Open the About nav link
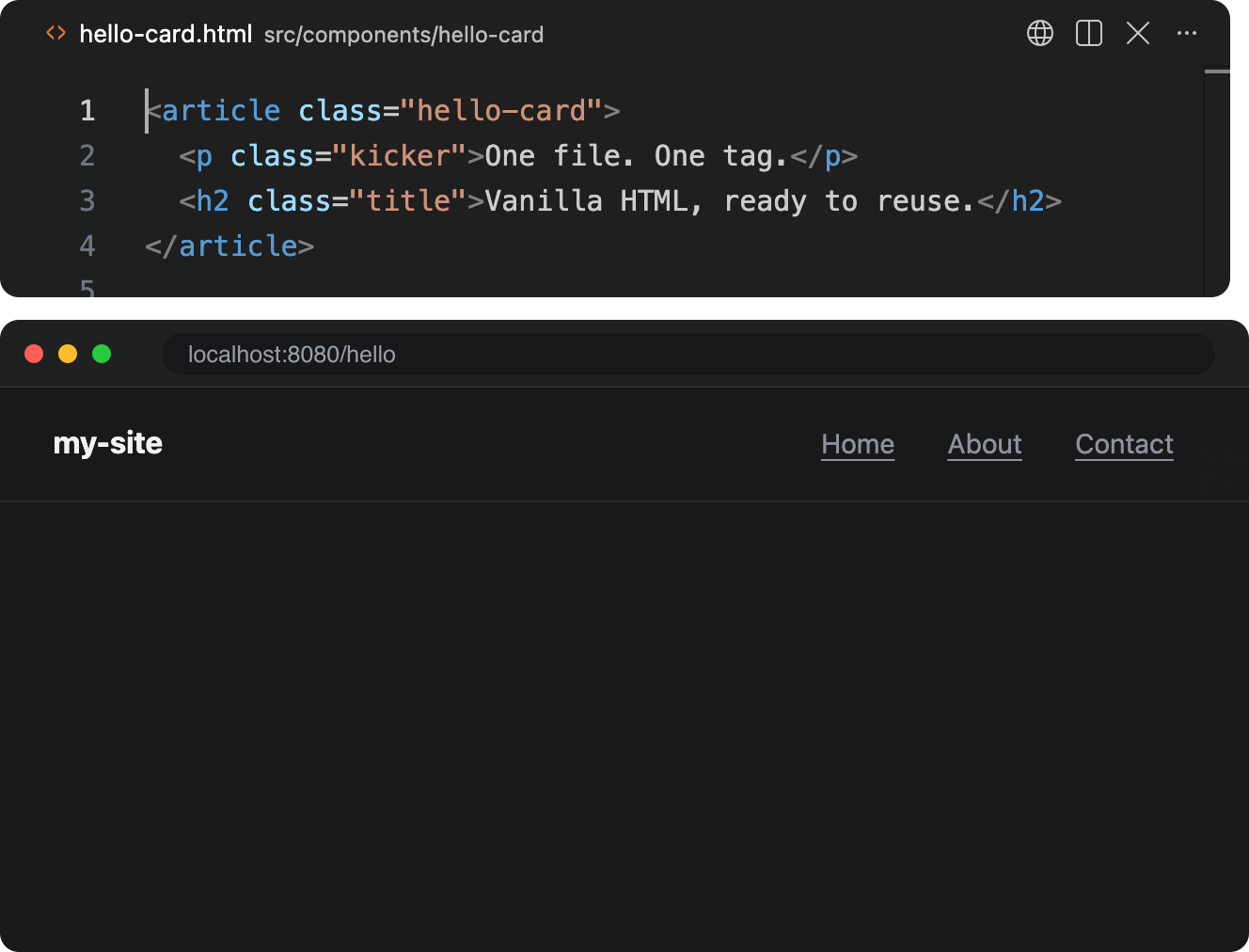 coord(985,444)
